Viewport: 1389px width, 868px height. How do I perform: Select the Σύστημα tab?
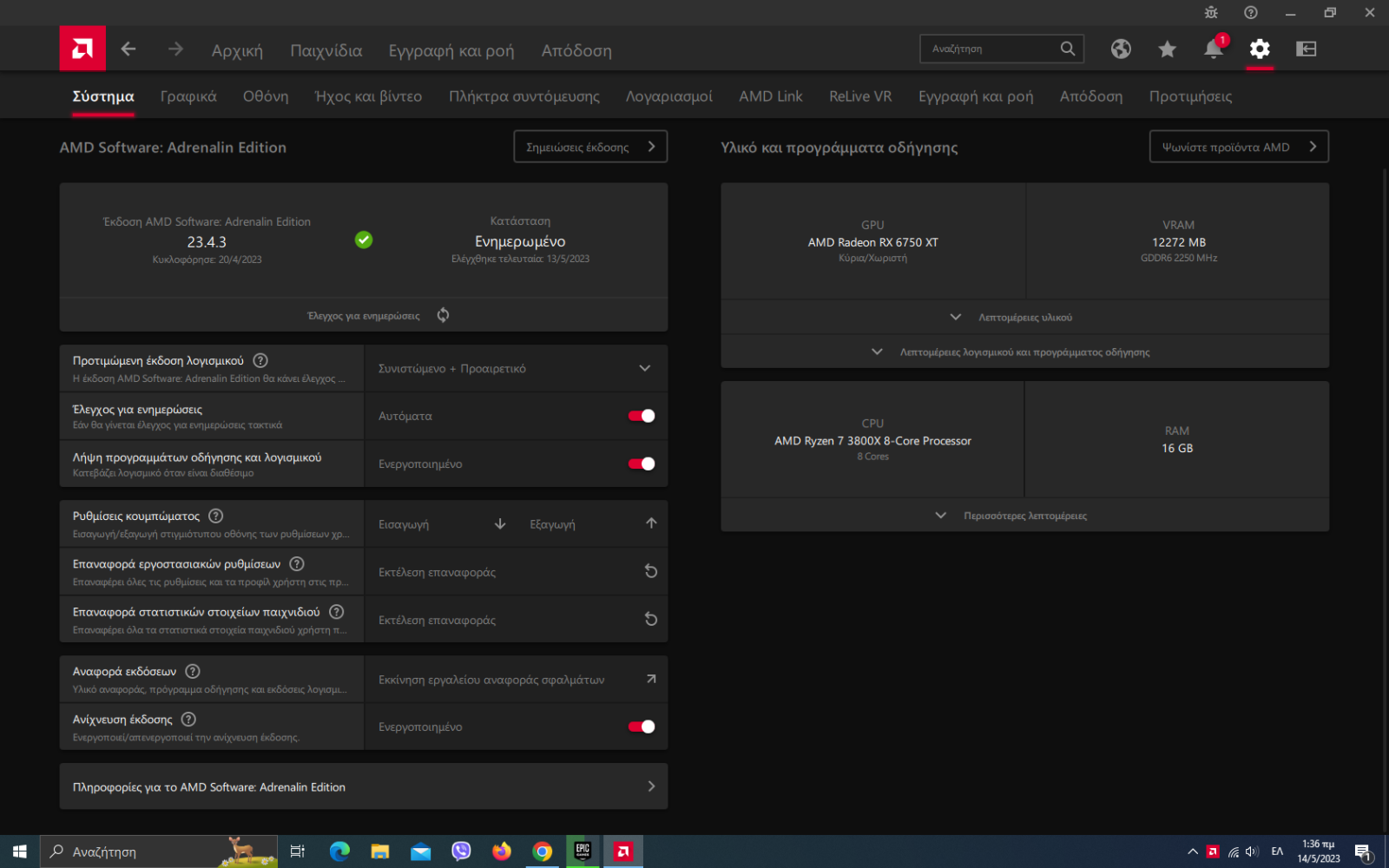click(x=103, y=96)
